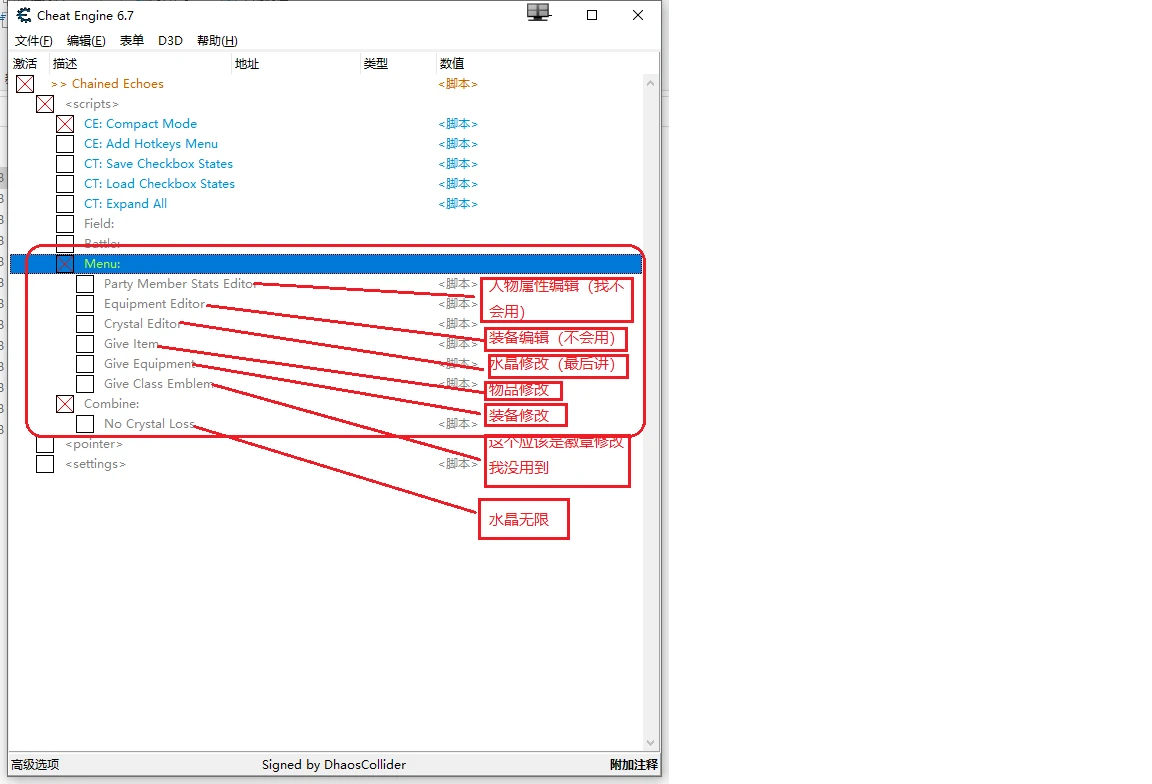Disable CE: Compact Mode checkbox

point(65,123)
